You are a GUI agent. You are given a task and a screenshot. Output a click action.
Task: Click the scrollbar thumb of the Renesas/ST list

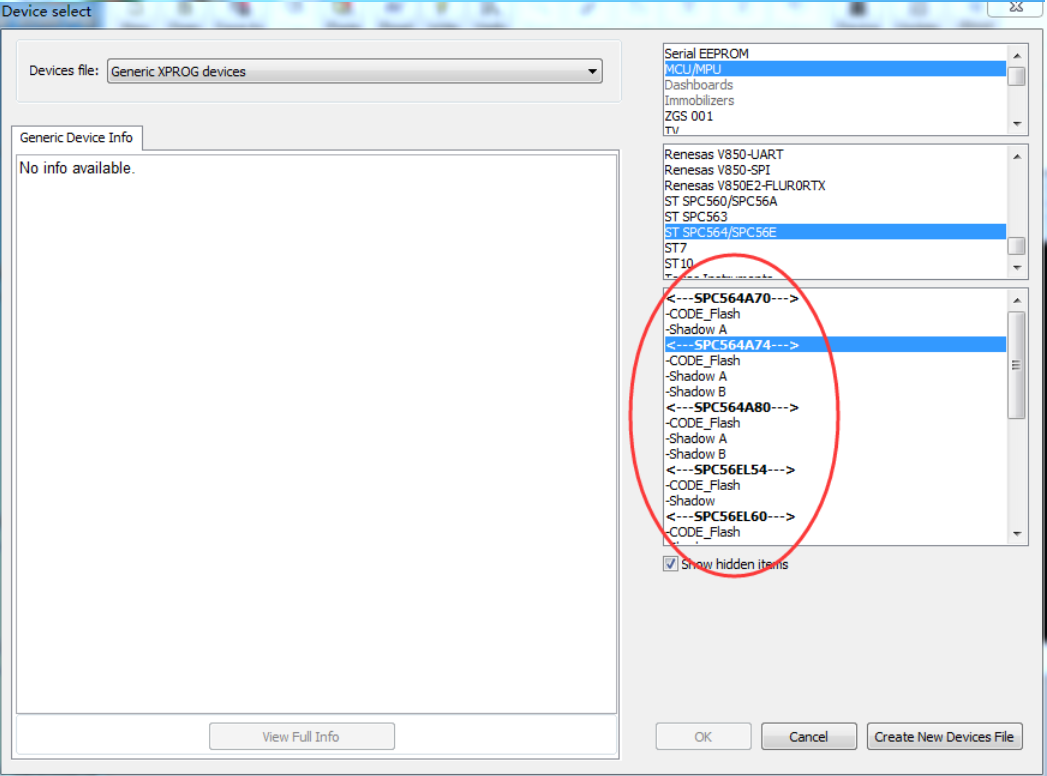[x=1016, y=246]
